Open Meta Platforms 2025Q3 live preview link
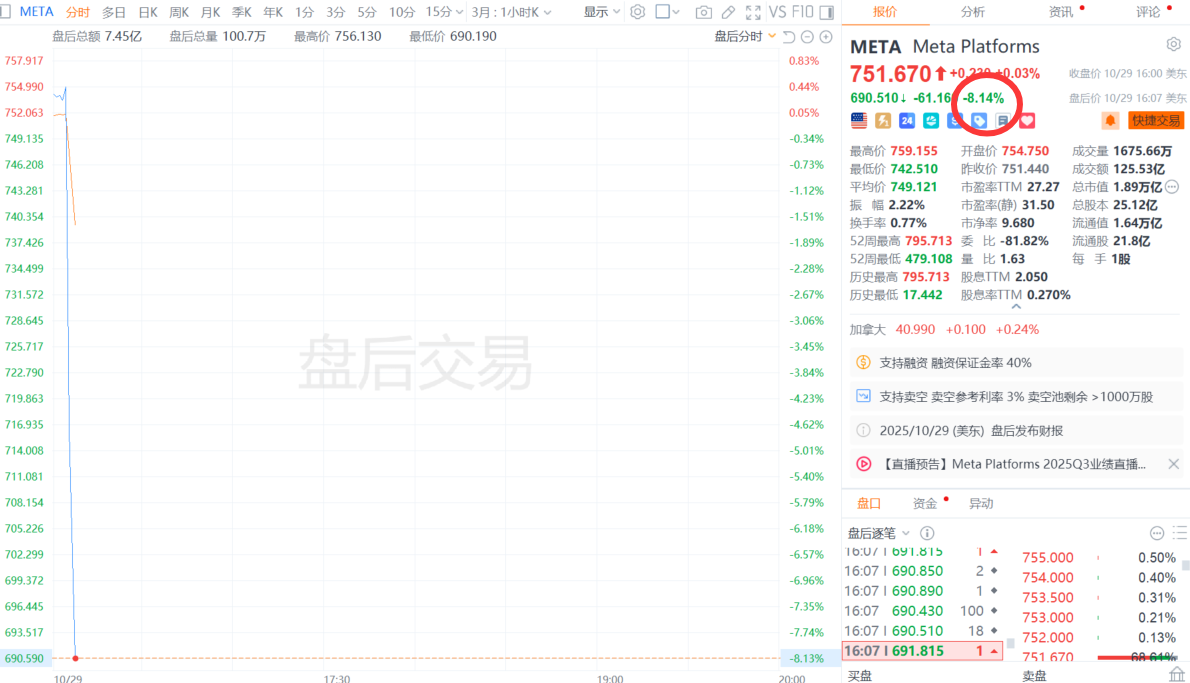Screen dimensions: 1190x683 [x=1012, y=464]
